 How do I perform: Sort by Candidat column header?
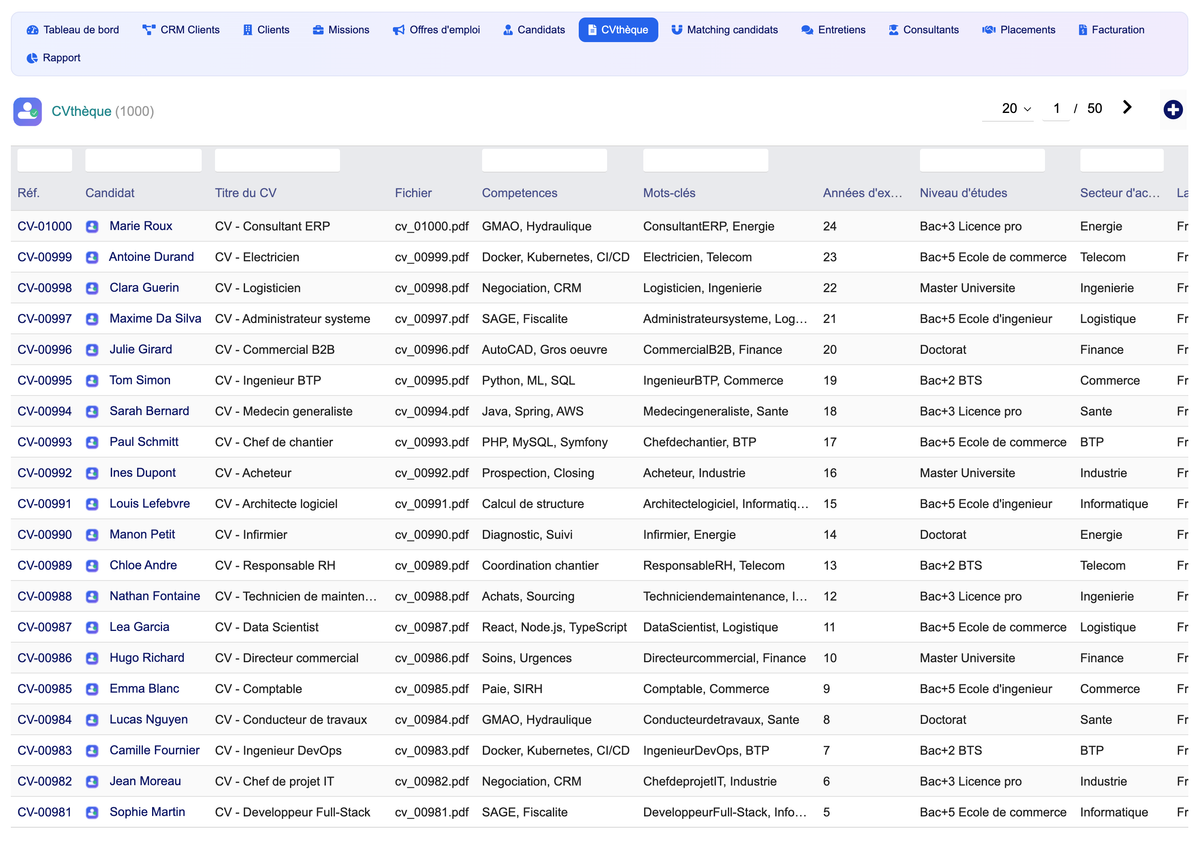point(110,193)
